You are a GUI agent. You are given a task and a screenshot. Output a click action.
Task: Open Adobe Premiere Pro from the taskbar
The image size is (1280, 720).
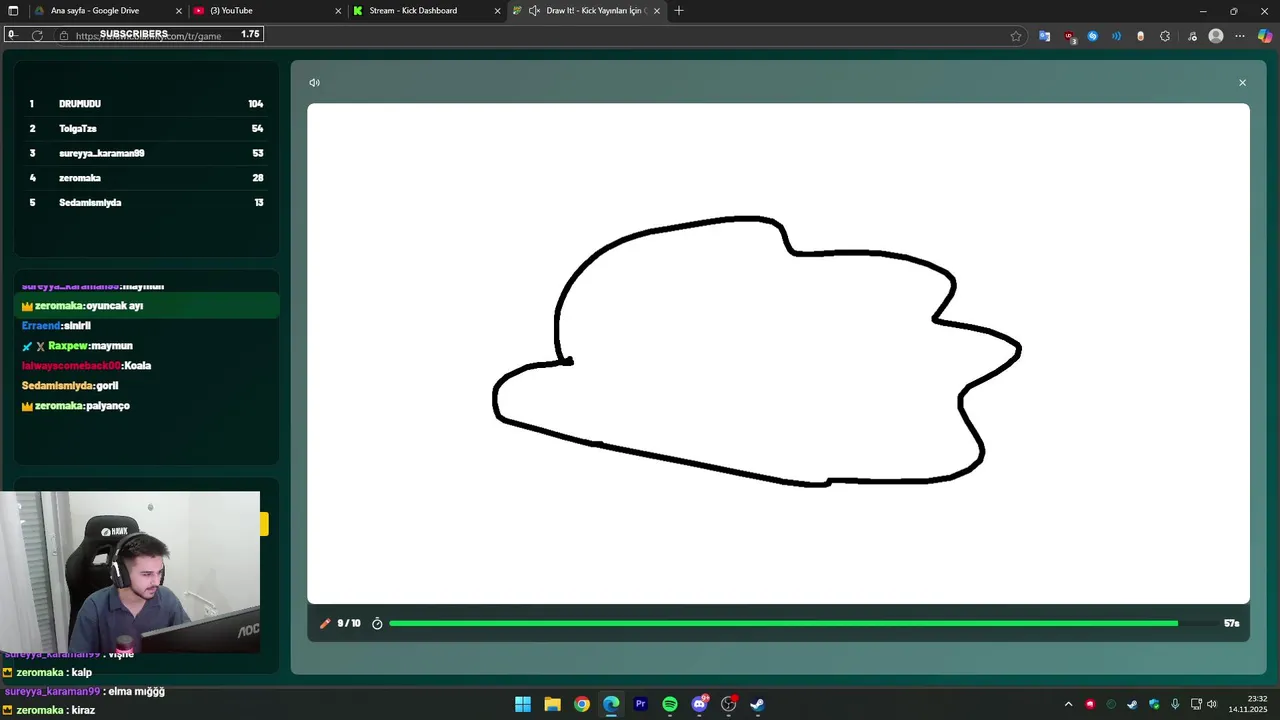641,704
